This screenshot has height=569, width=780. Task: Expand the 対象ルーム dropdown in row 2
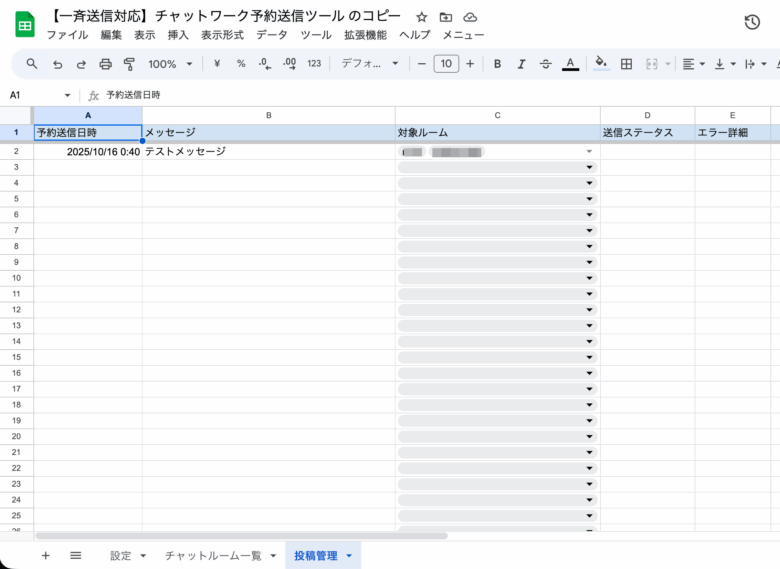[589, 152]
